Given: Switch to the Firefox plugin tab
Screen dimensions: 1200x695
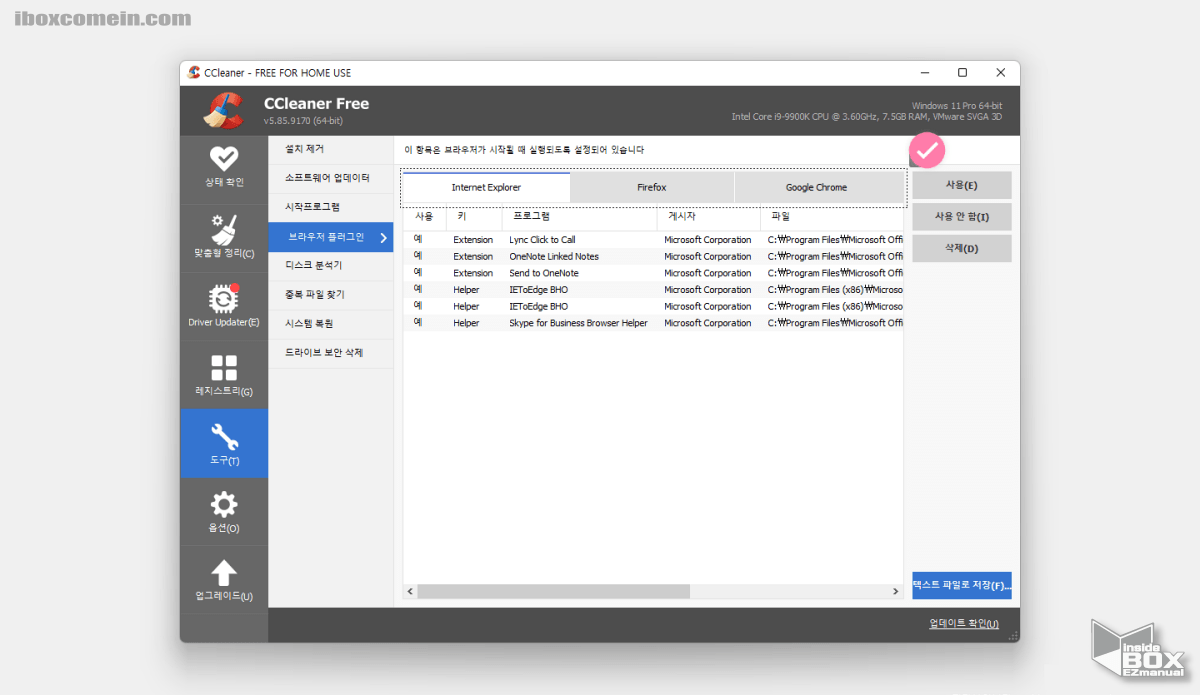Looking at the screenshot, I should coord(651,187).
